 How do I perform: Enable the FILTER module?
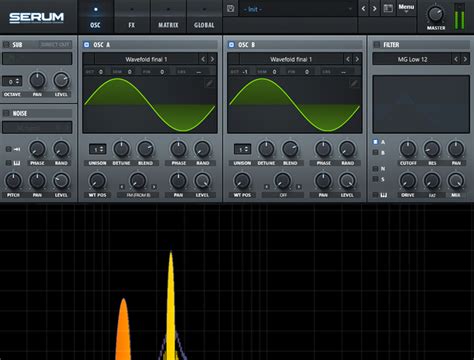pos(377,44)
